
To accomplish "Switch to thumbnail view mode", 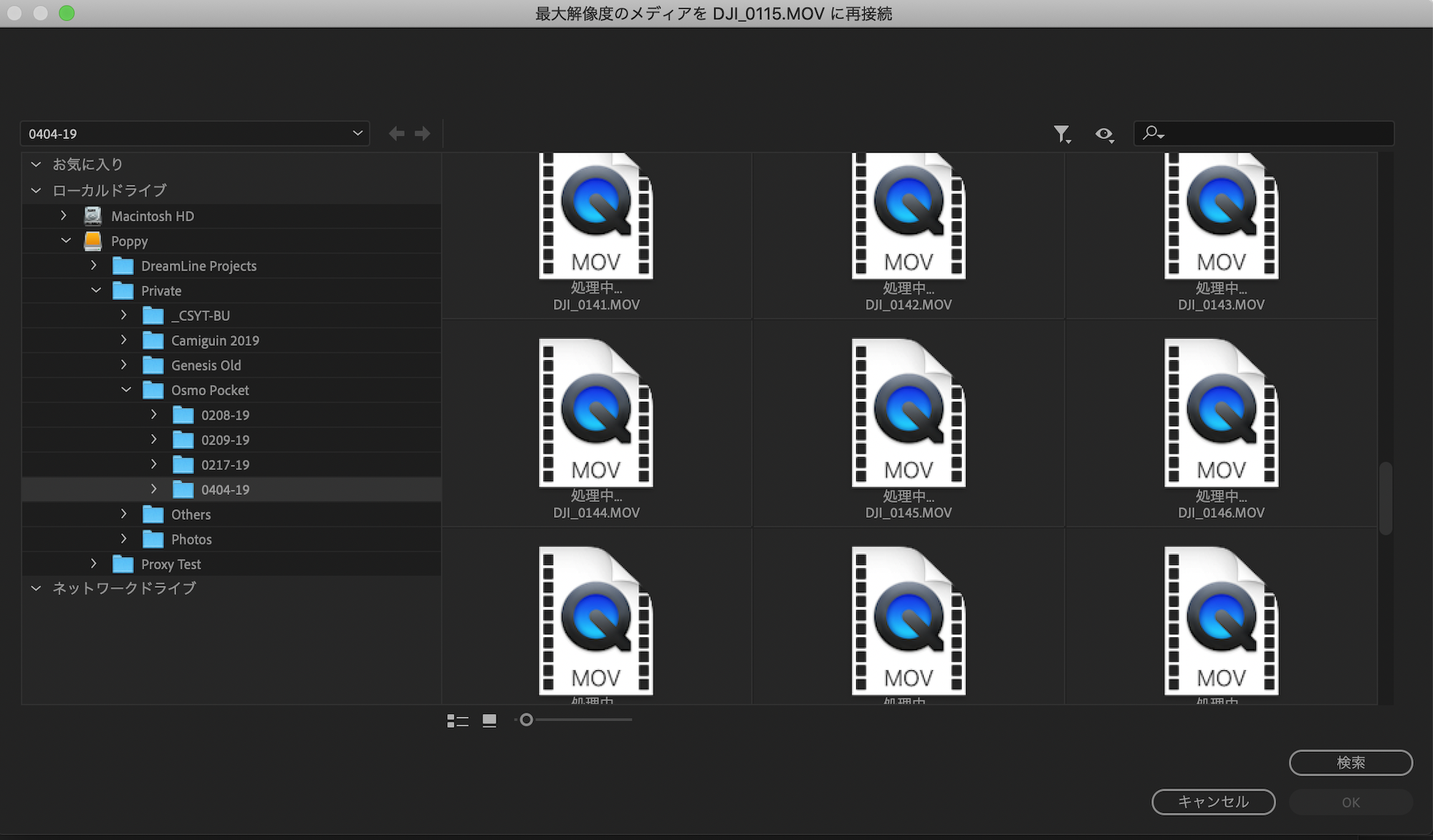I will click(489, 720).
